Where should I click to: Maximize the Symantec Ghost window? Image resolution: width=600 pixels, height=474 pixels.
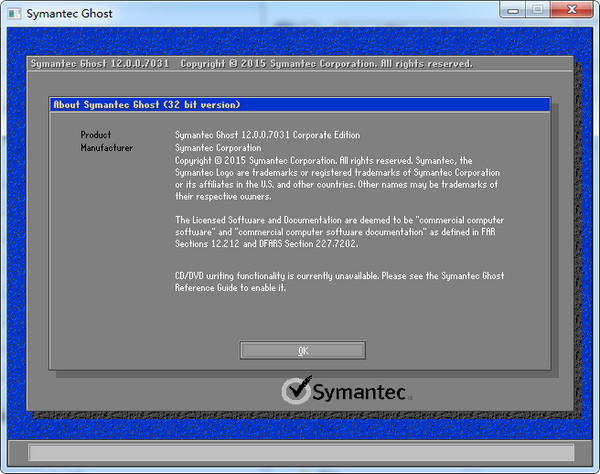(538, 10)
